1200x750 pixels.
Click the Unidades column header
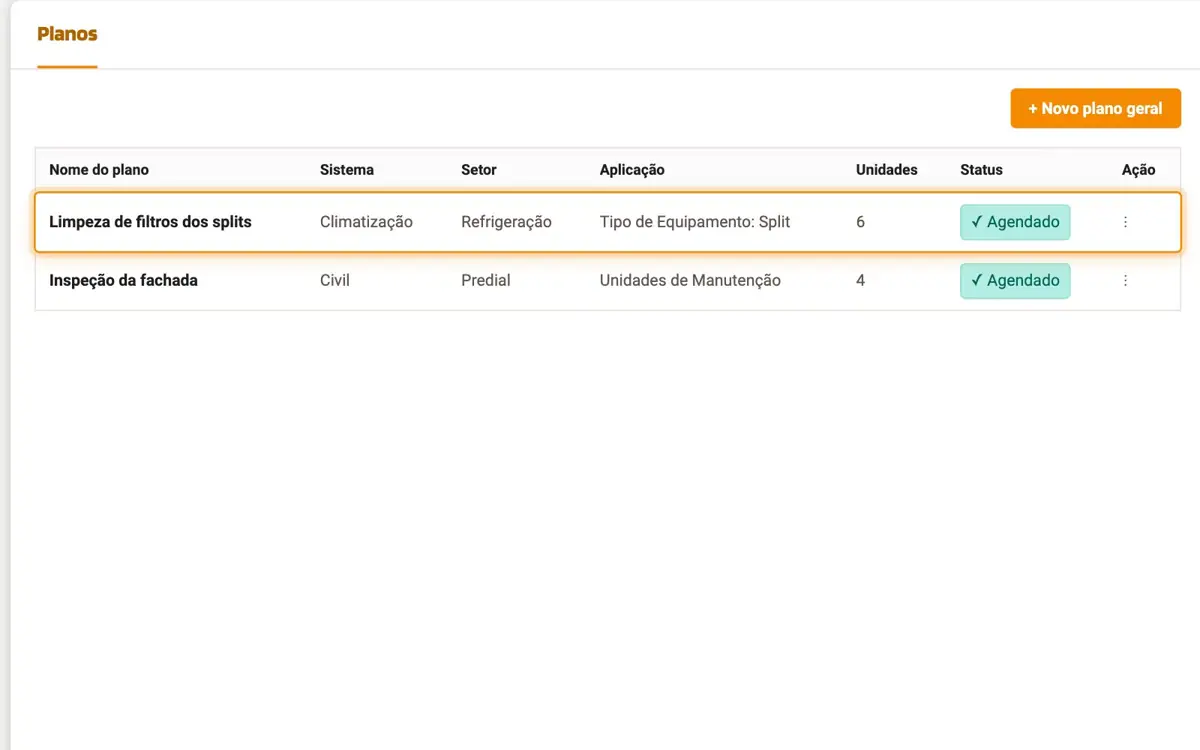pos(887,170)
